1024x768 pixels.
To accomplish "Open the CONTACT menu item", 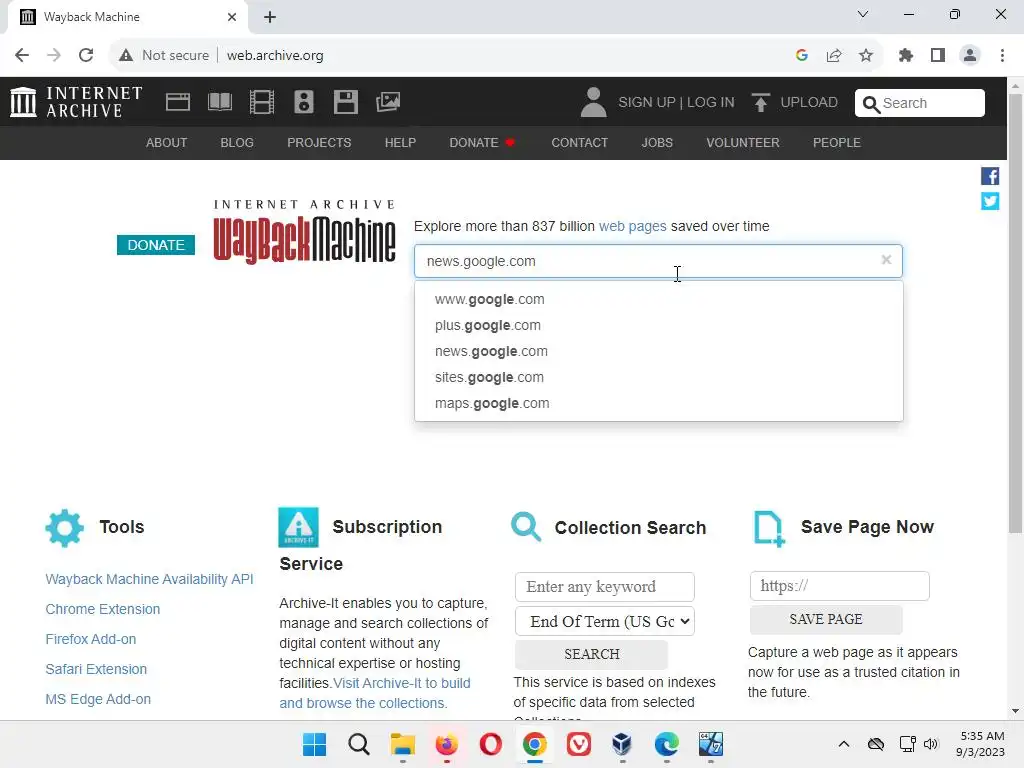I will 579,142.
